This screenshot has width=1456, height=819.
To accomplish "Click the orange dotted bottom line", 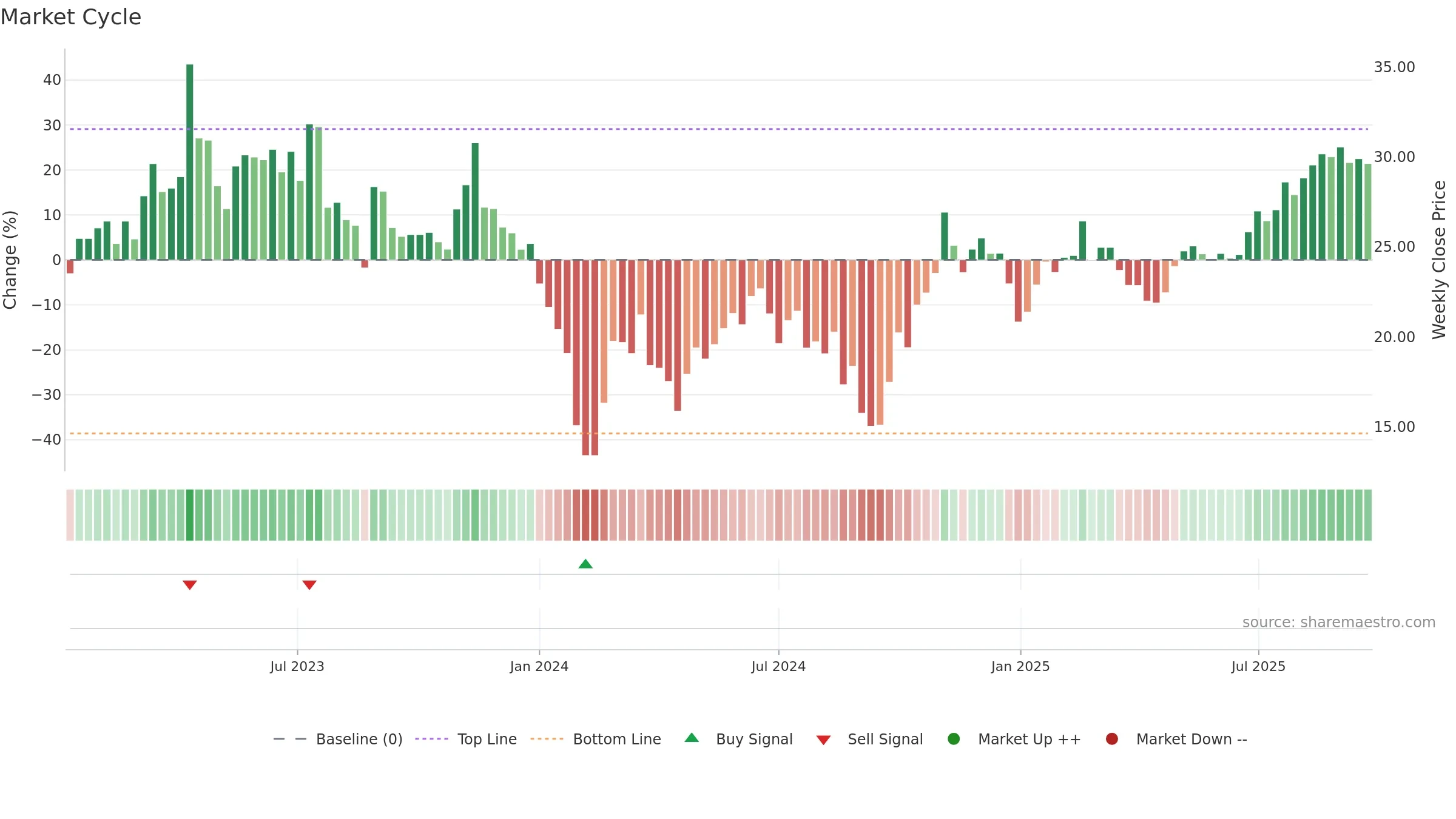I will (x=719, y=433).
